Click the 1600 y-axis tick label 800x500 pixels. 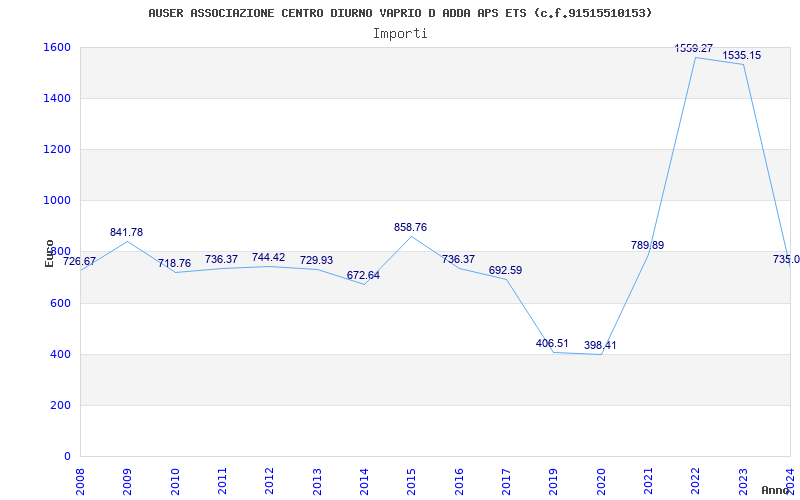(56, 47)
